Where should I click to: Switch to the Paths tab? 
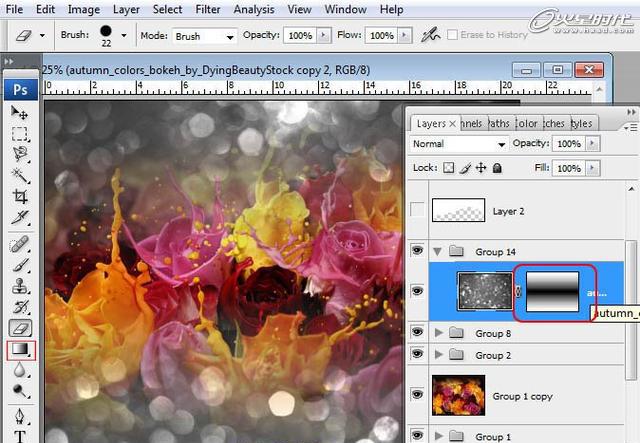(500, 123)
